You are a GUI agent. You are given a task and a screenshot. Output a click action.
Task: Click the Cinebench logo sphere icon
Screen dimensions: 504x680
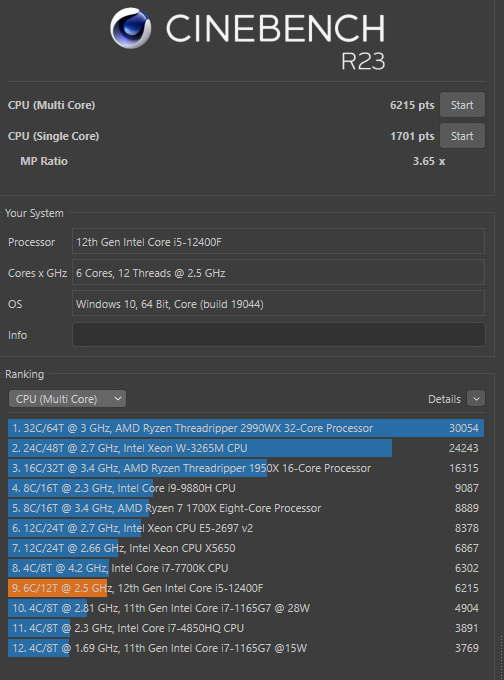[130, 28]
